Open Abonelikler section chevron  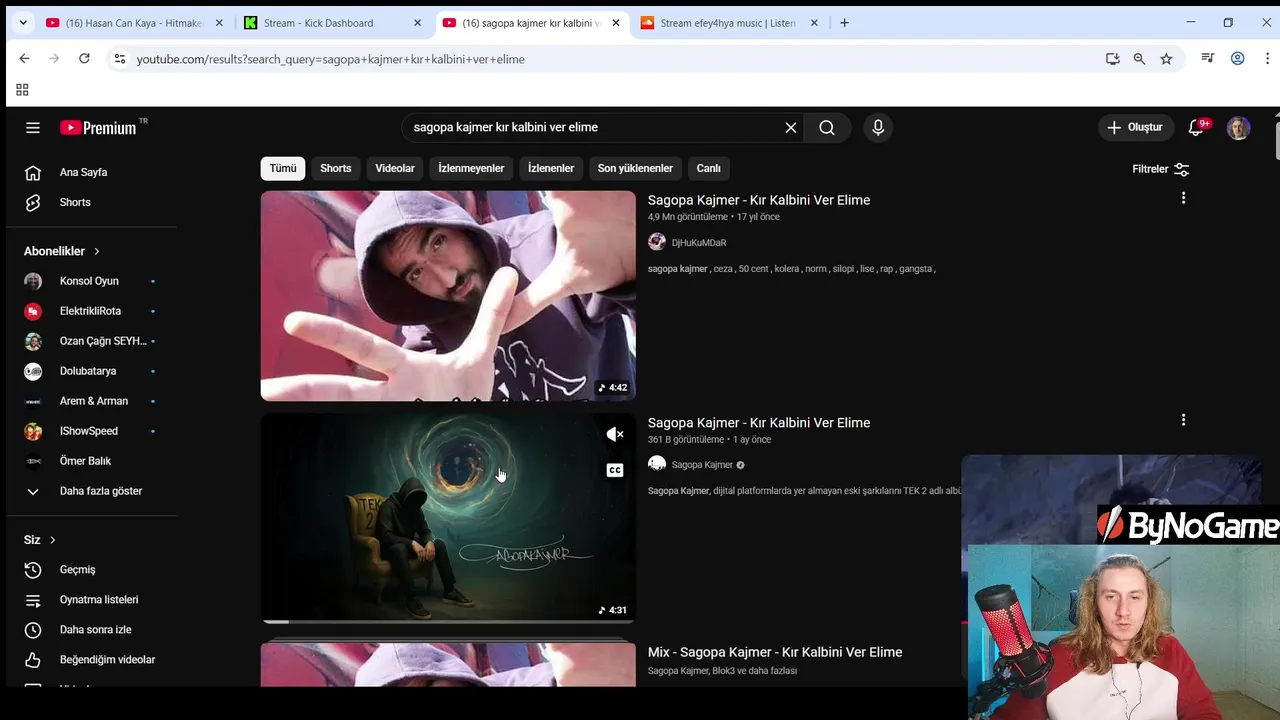(x=96, y=251)
